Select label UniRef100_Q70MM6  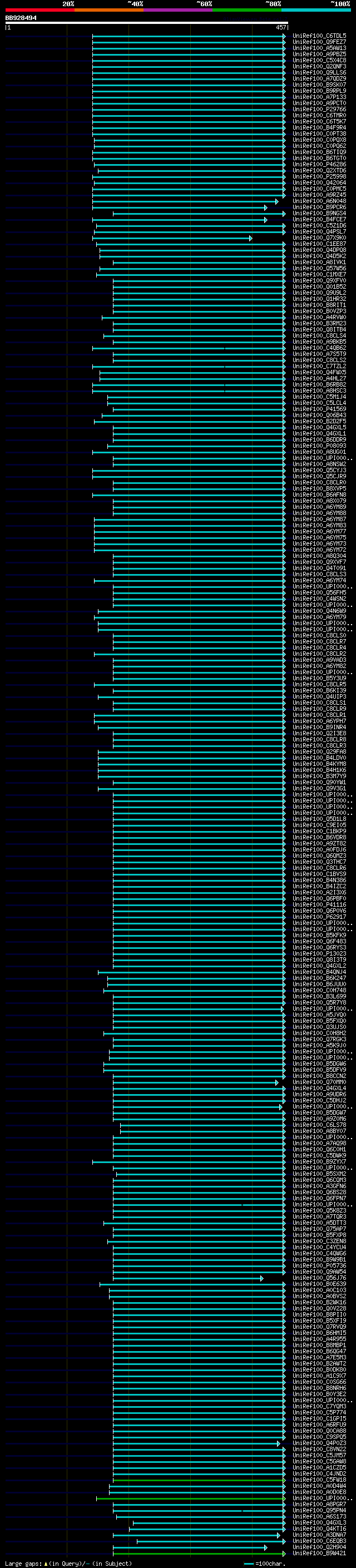[x=319, y=1082]
